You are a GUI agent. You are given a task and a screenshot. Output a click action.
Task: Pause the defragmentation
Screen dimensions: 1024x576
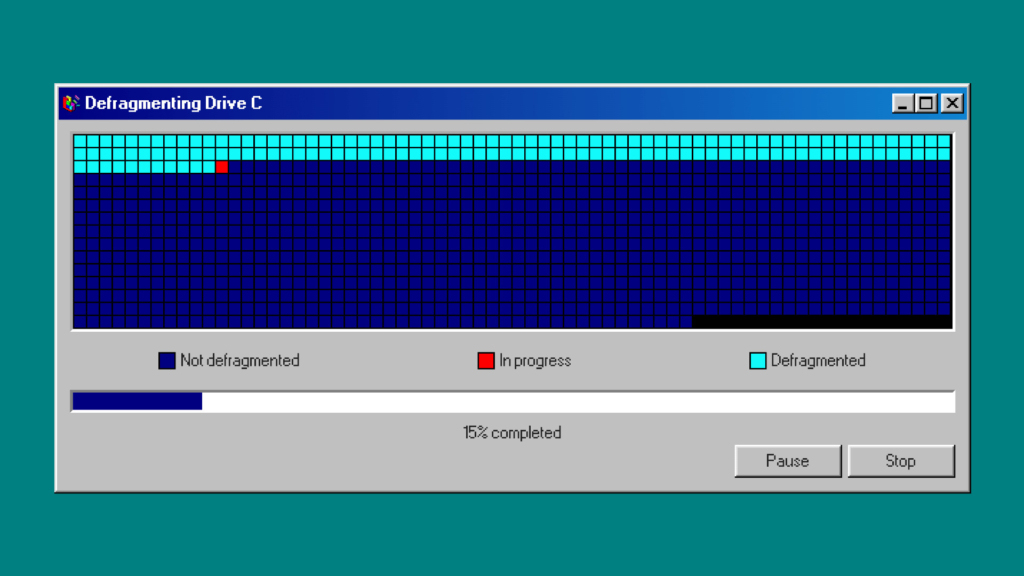coord(787,461)
